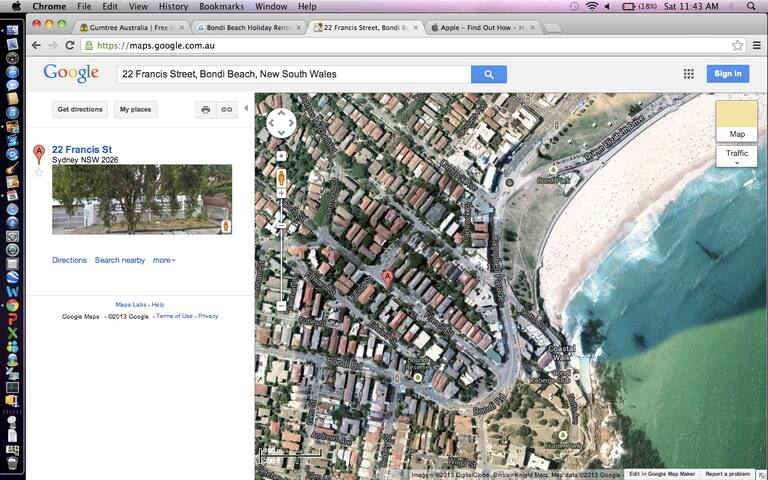
Task: Click the Chrome address bar
Action: (411, 46)
